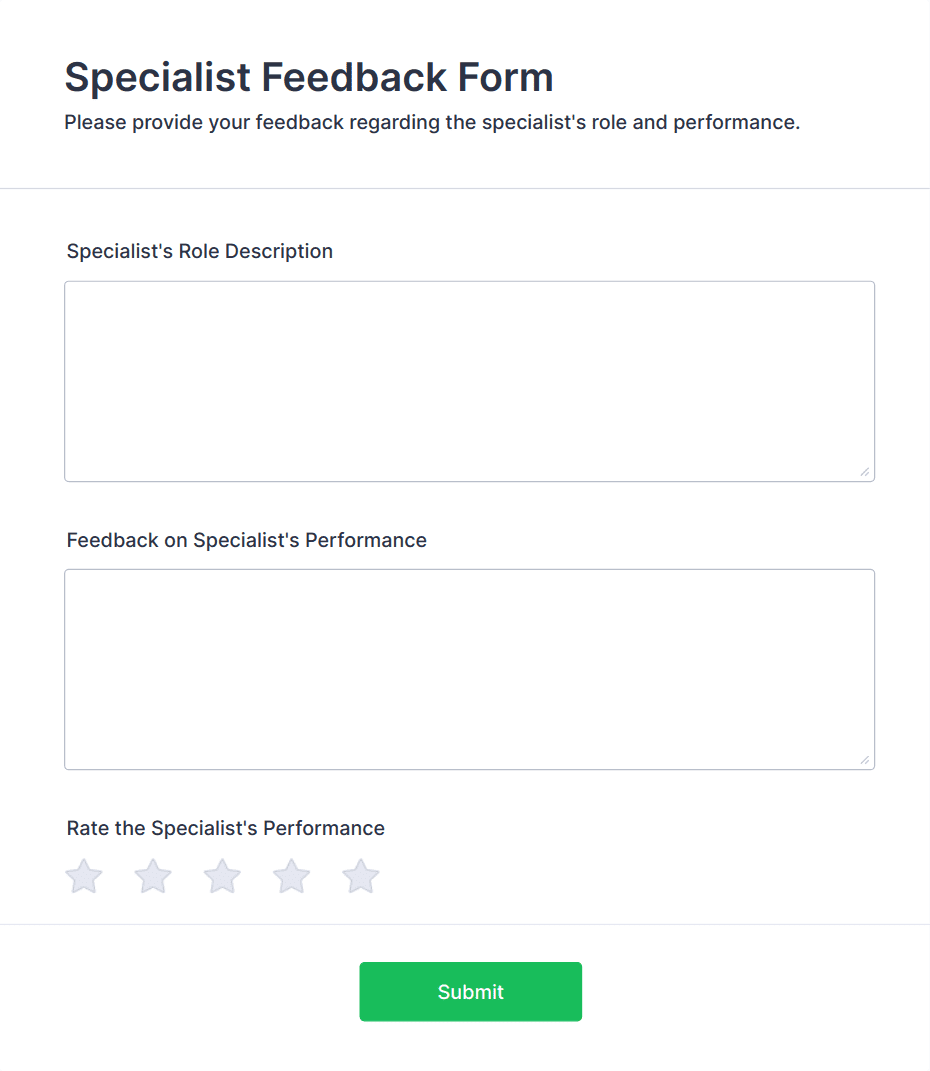Click the "Rate the Specialist's Performance" label
This screenshot has width=930, height=1071.
[x=226, y=828]
